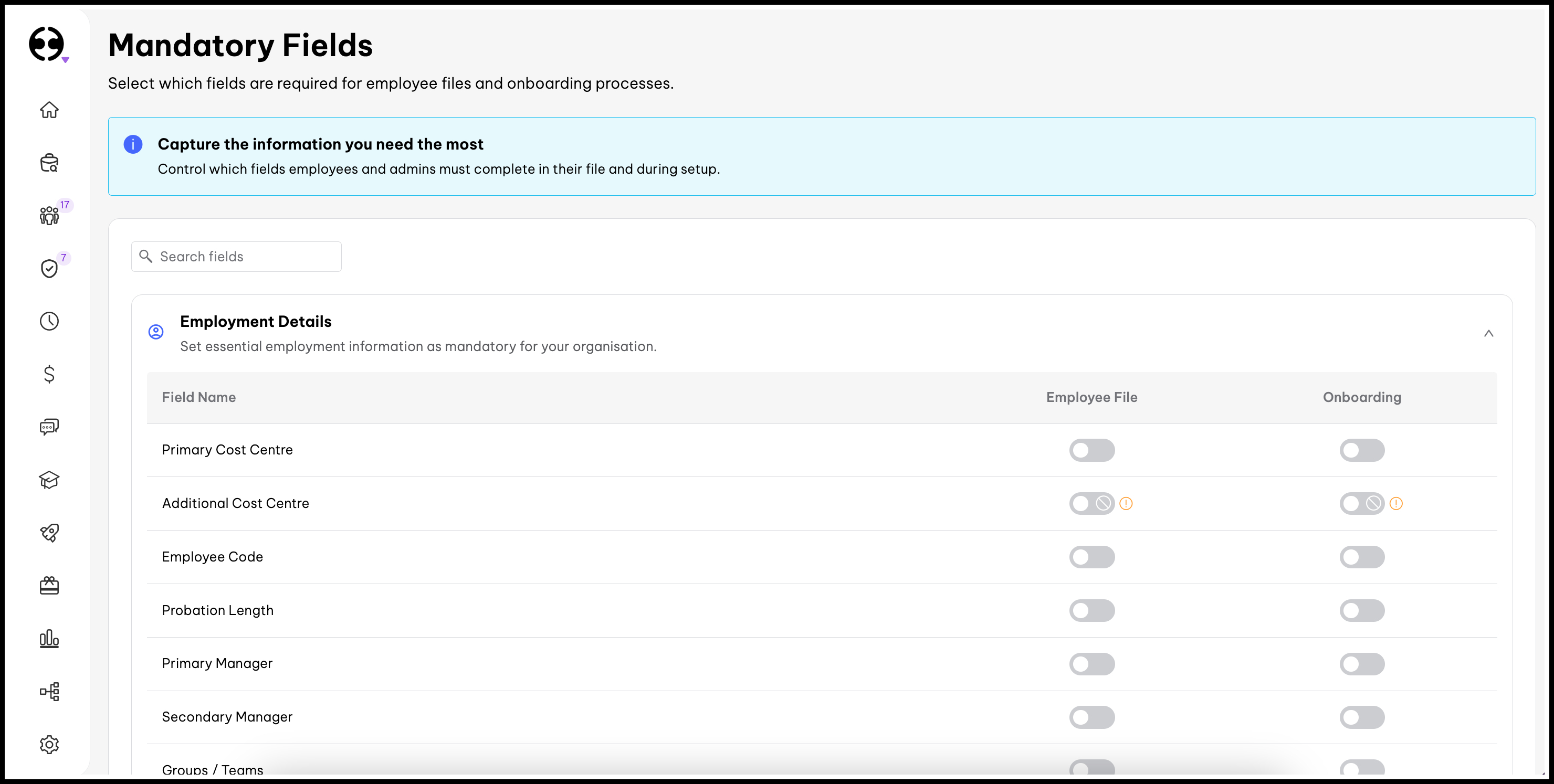This screenshot has height=784, width=1554.
Task: Open the company logo dropdown arrow
Action: 65,60
